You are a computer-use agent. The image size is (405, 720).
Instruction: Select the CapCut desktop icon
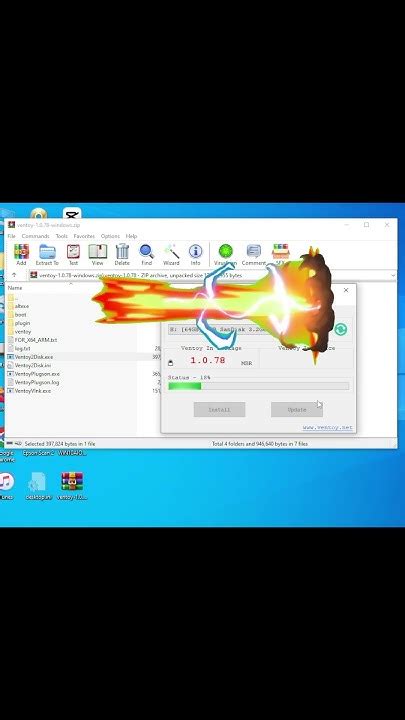pyautogui.click(x=72, y=213)
